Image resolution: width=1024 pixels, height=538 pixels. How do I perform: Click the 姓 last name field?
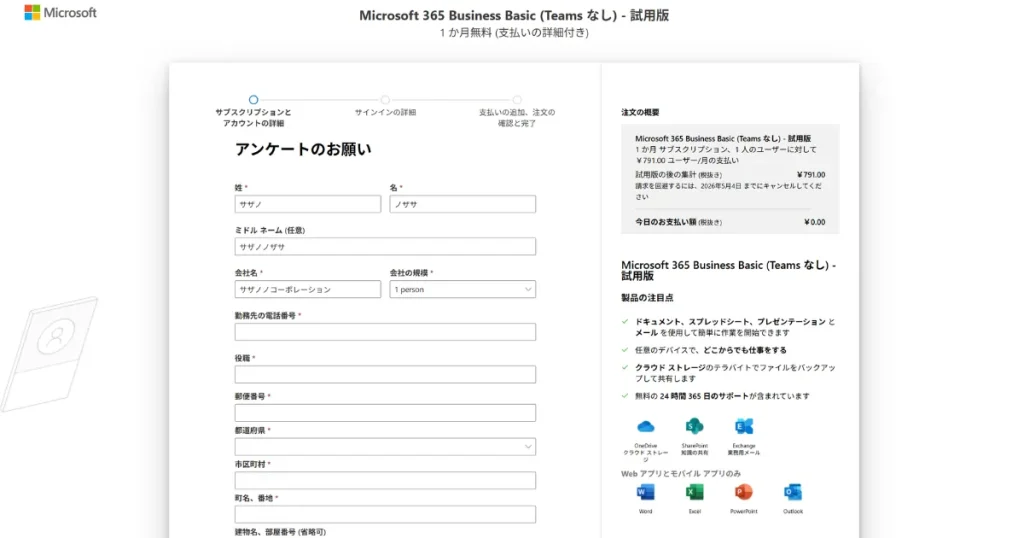click(x=307, y=204)
